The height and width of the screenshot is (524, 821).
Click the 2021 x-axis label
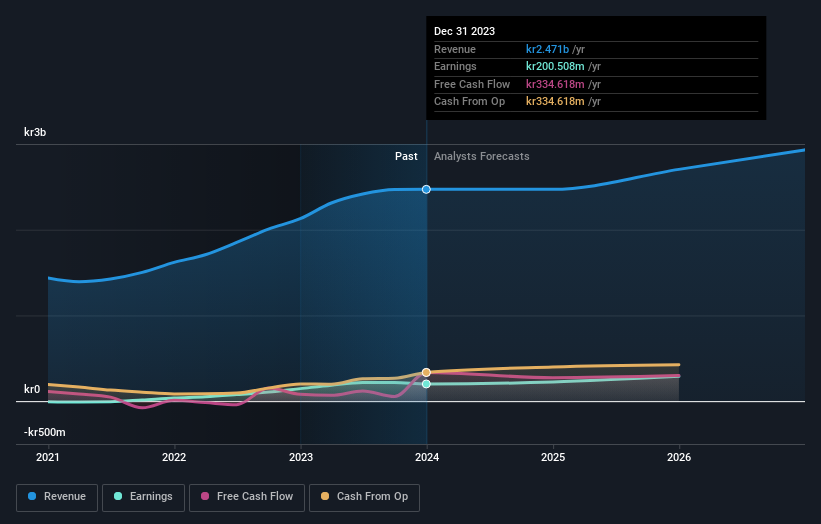(x=48, y=458)
